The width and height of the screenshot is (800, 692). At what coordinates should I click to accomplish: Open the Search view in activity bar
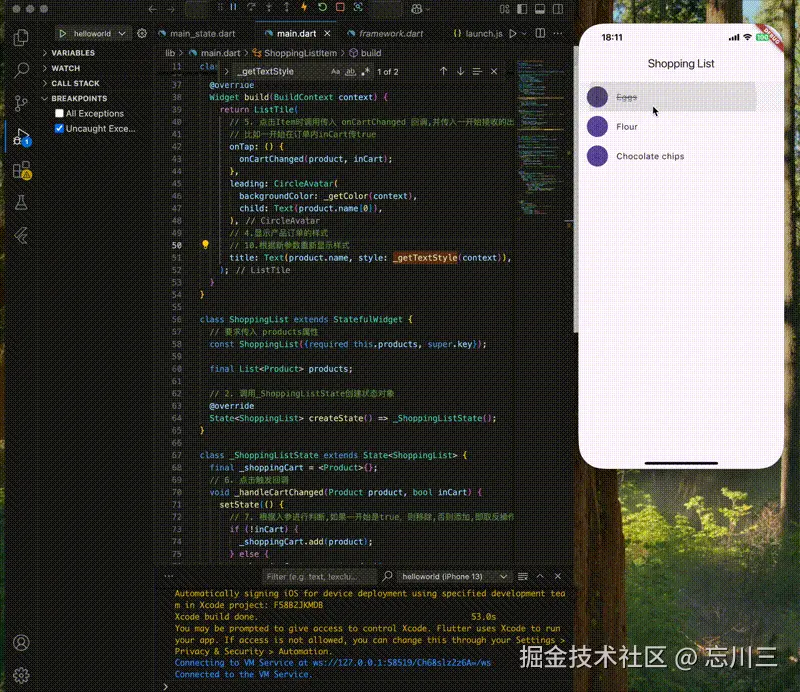coord(21,70)
